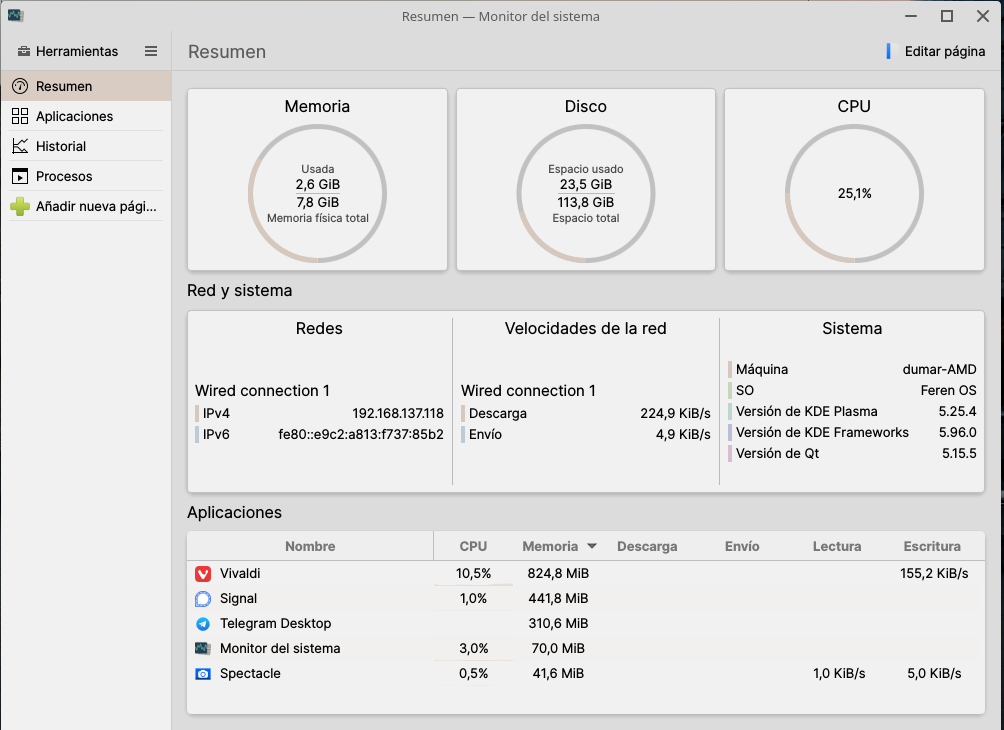The width and height of the screenshot is (1004, 730).
Task: Click the KDE Plasma version 5.25.4
Action: [957, 412]
